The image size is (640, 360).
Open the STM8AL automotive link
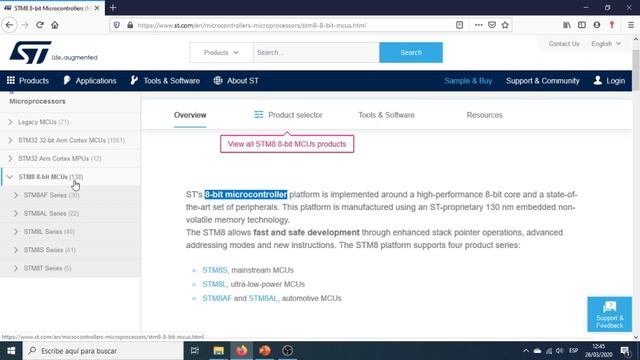(263, 298)
